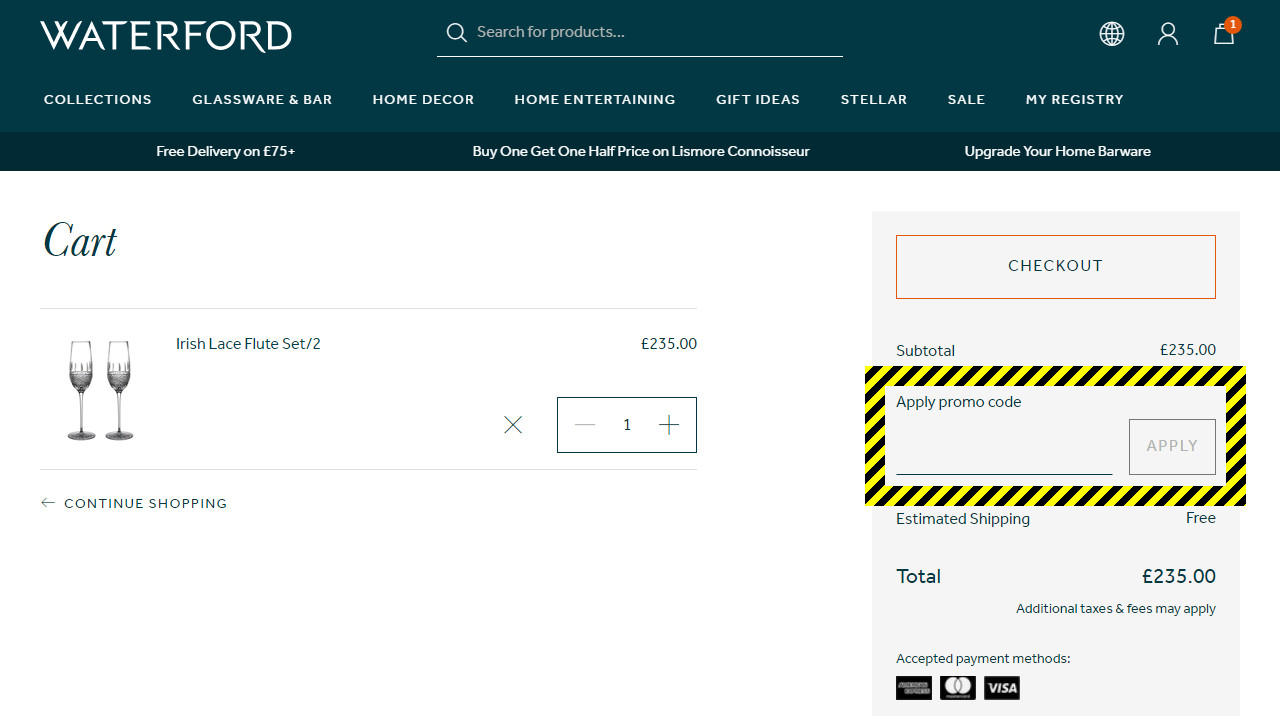Click the Subtotal £235.00 amount
Screen dimensions: 1280x720
tap(1188, 350)
